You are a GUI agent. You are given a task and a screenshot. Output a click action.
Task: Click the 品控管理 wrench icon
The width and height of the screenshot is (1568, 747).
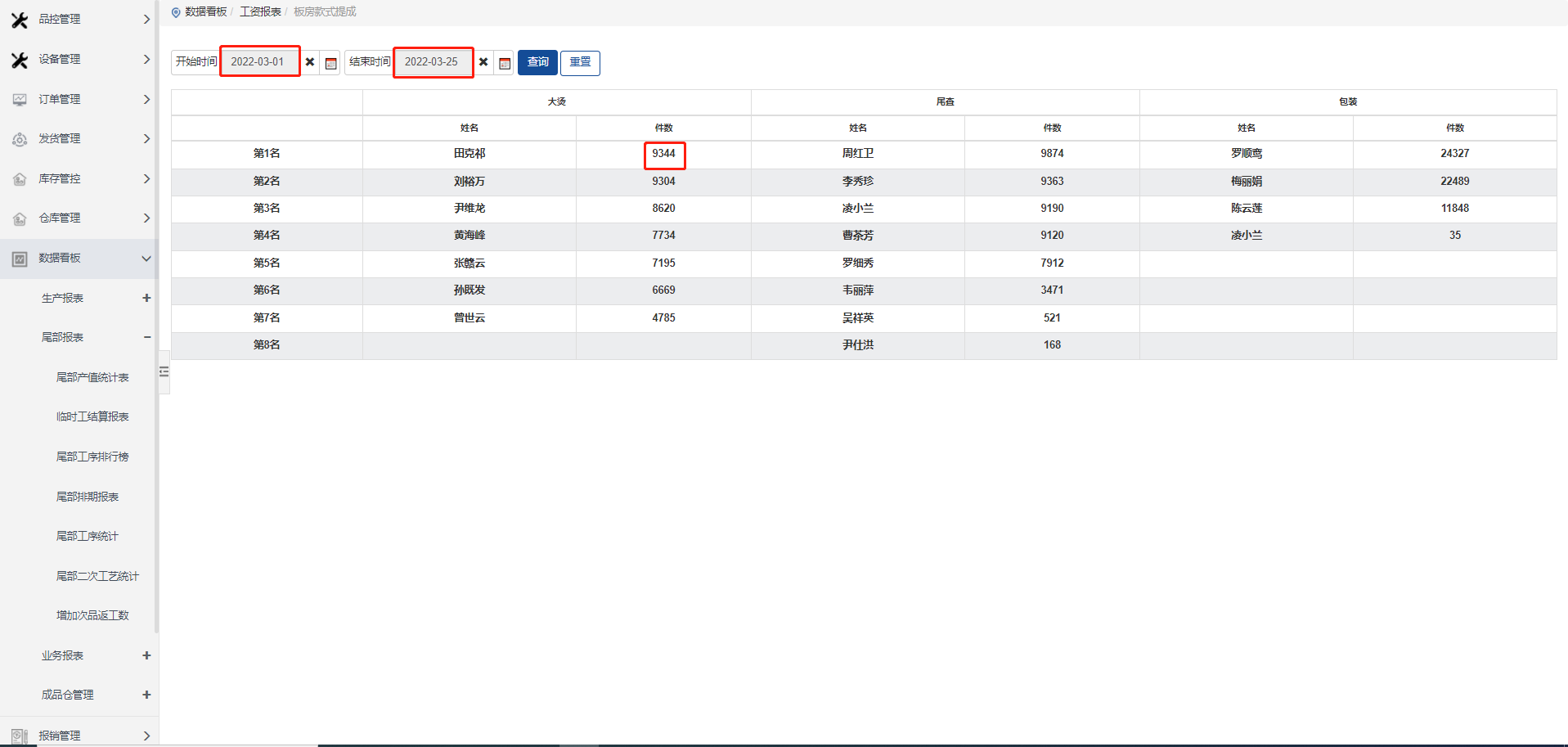click(x=20, y=20)
